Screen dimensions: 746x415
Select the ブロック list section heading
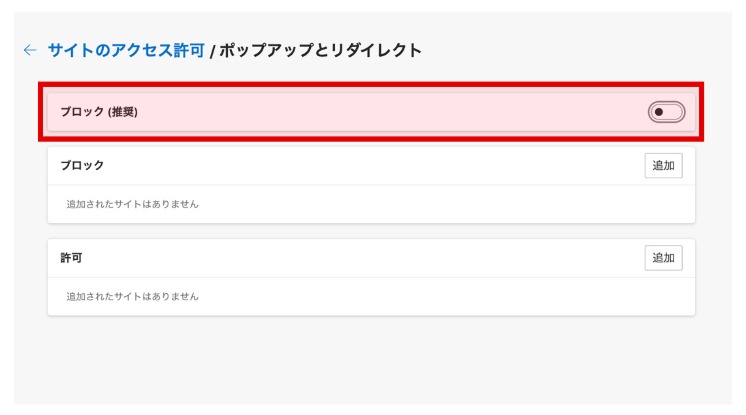tap(82, 166)
